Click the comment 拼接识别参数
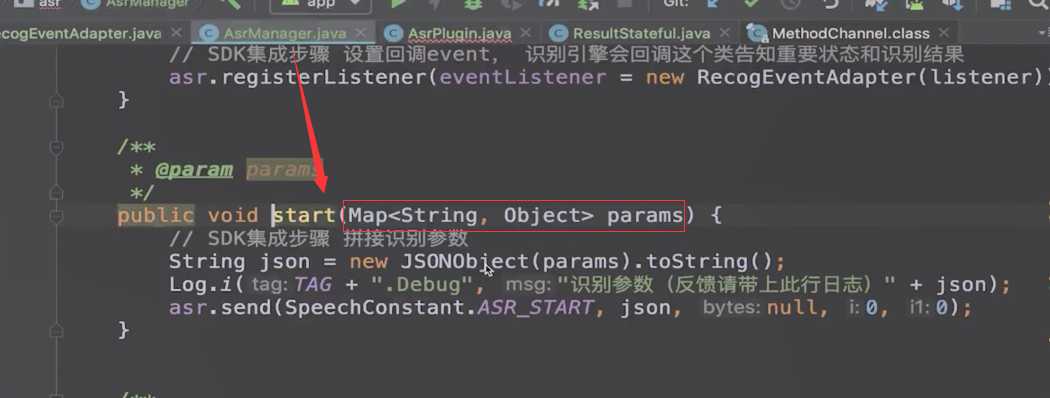Viewport: 1050px width, 398px height. point(318,239)
